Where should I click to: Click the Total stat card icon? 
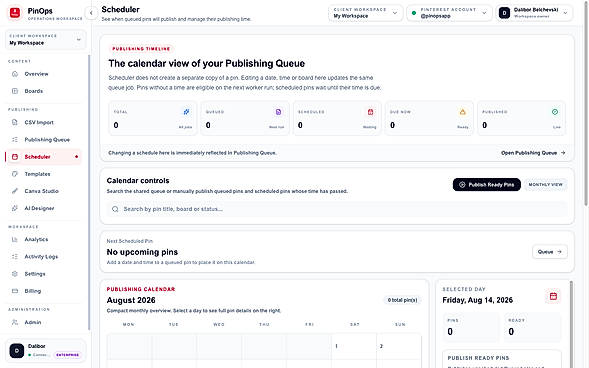(186, 112)
